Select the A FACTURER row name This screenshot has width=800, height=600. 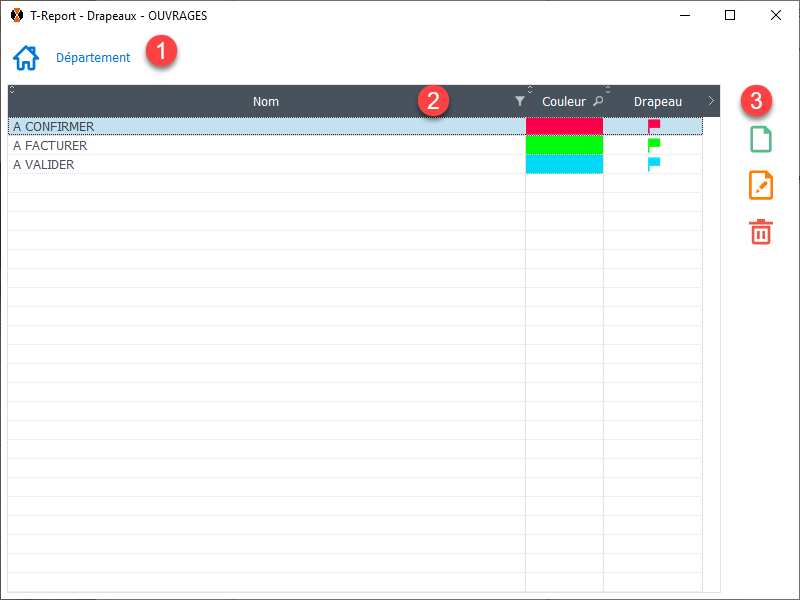click(50, 146)
